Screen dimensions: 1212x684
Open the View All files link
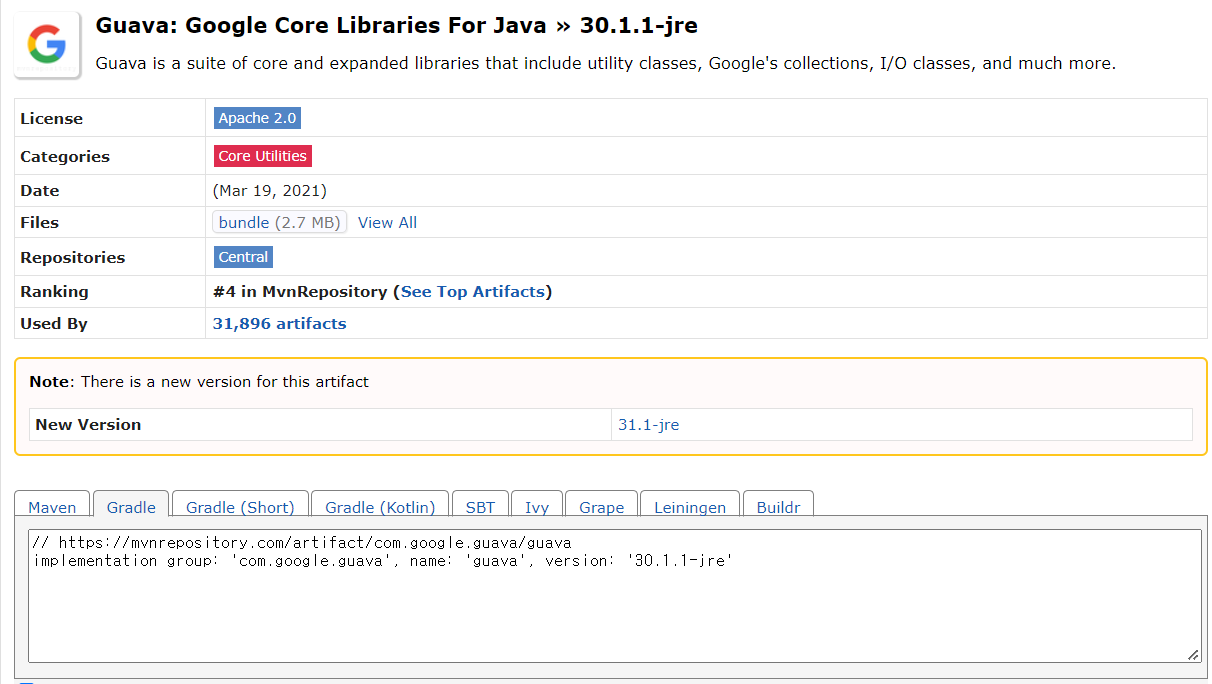pyautogui.click(x=387, y=222)
